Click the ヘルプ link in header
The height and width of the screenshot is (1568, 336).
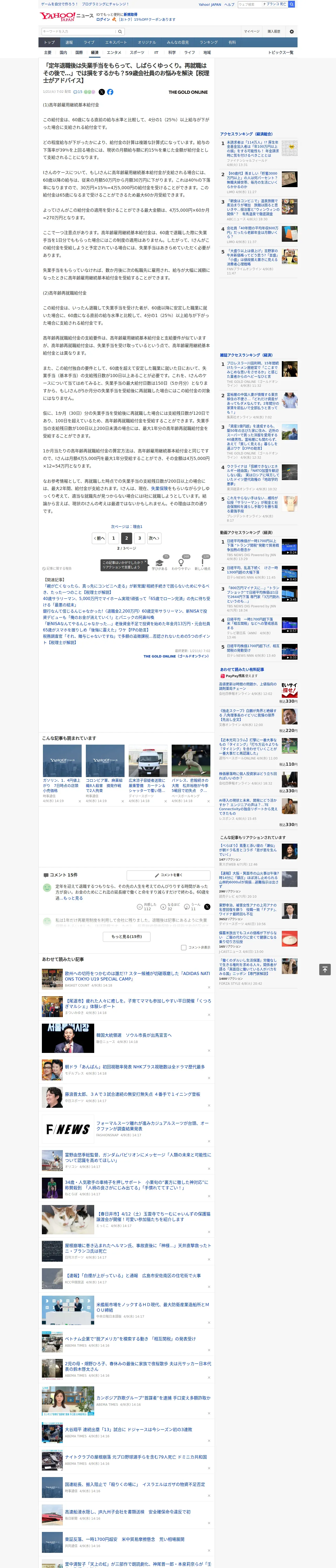point(229,4)
